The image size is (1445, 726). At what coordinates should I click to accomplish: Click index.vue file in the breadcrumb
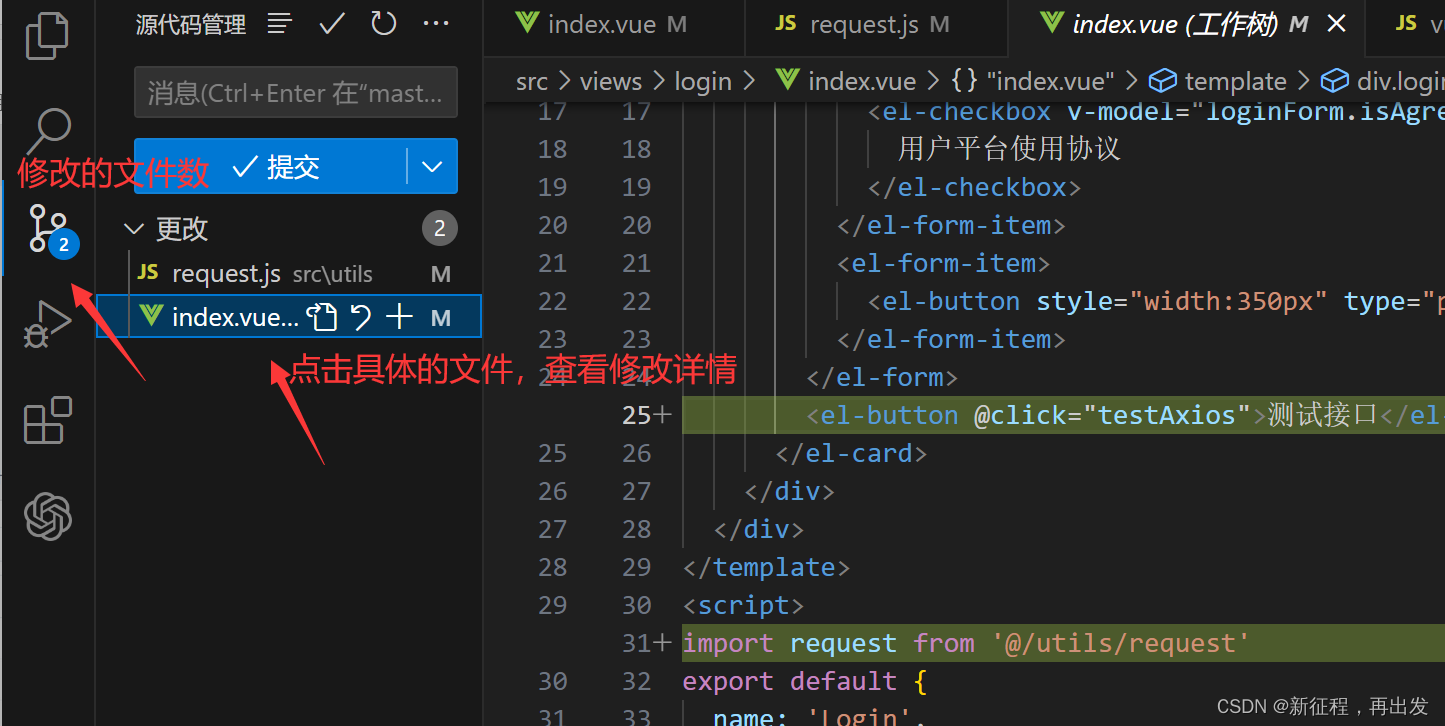coord(846,81)
